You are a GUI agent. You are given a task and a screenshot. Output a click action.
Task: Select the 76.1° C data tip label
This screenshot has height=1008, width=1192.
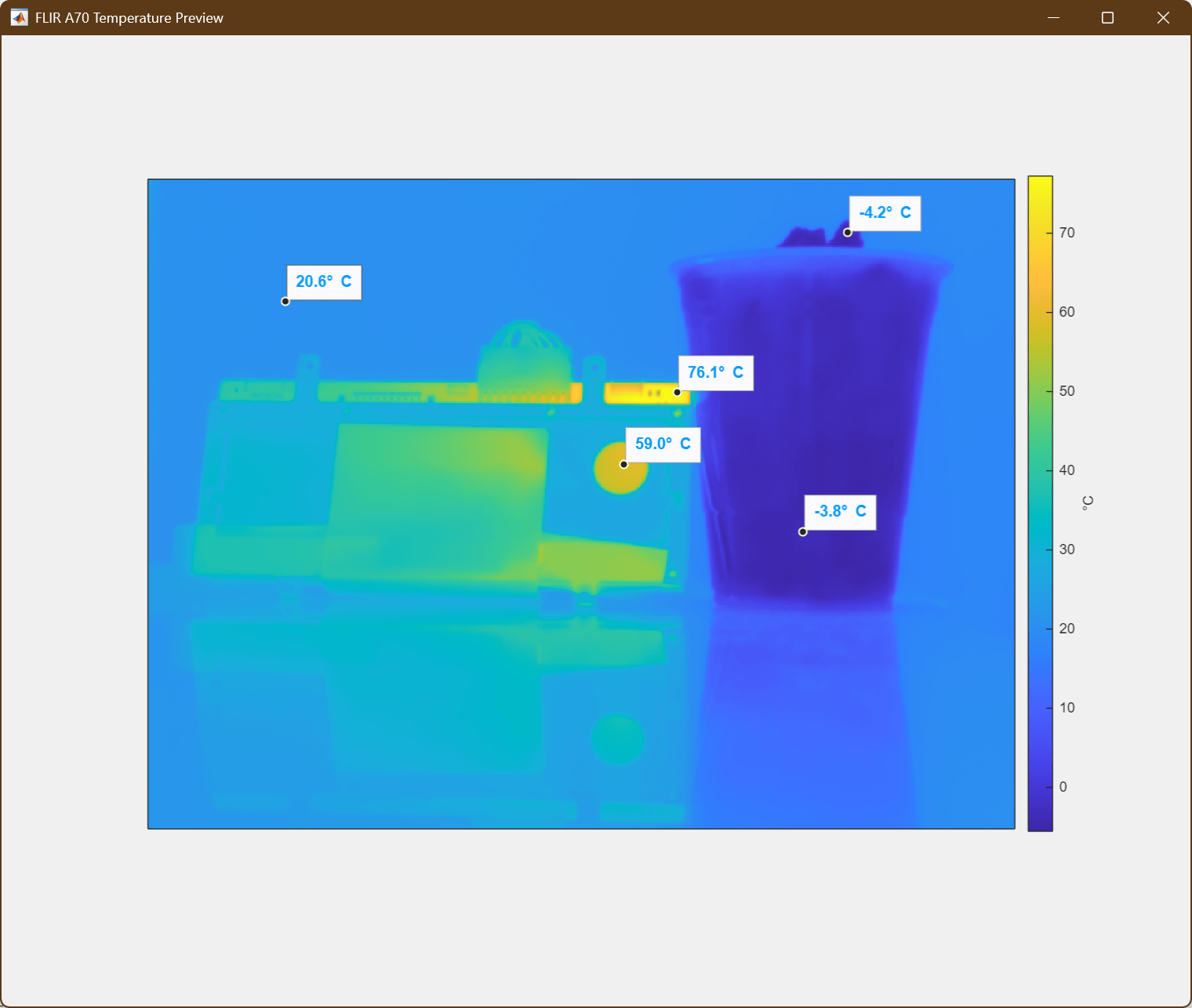715,373
